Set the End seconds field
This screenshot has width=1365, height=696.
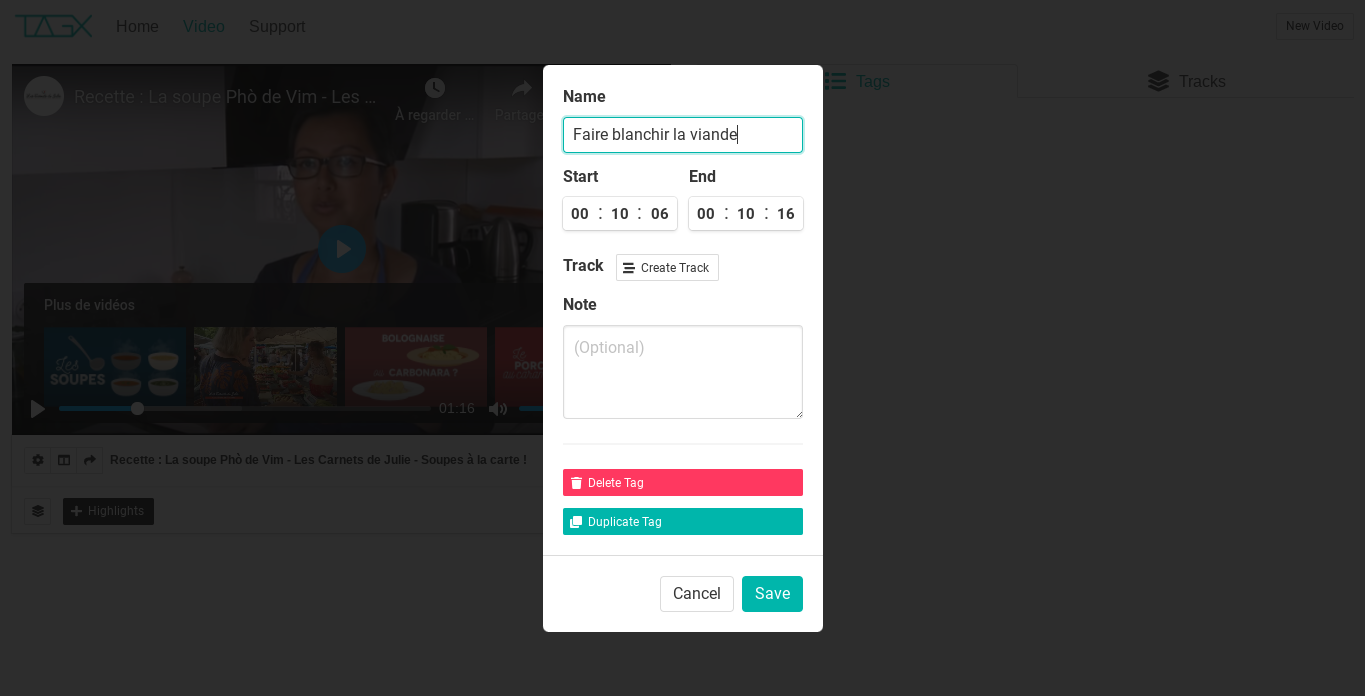tap(786, 214)
